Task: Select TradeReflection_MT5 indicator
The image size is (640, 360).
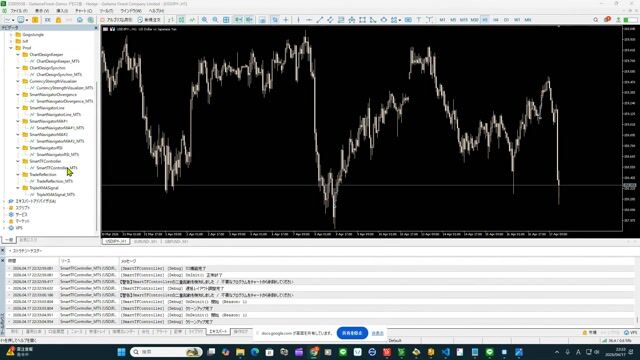Action: pos(54,181)
